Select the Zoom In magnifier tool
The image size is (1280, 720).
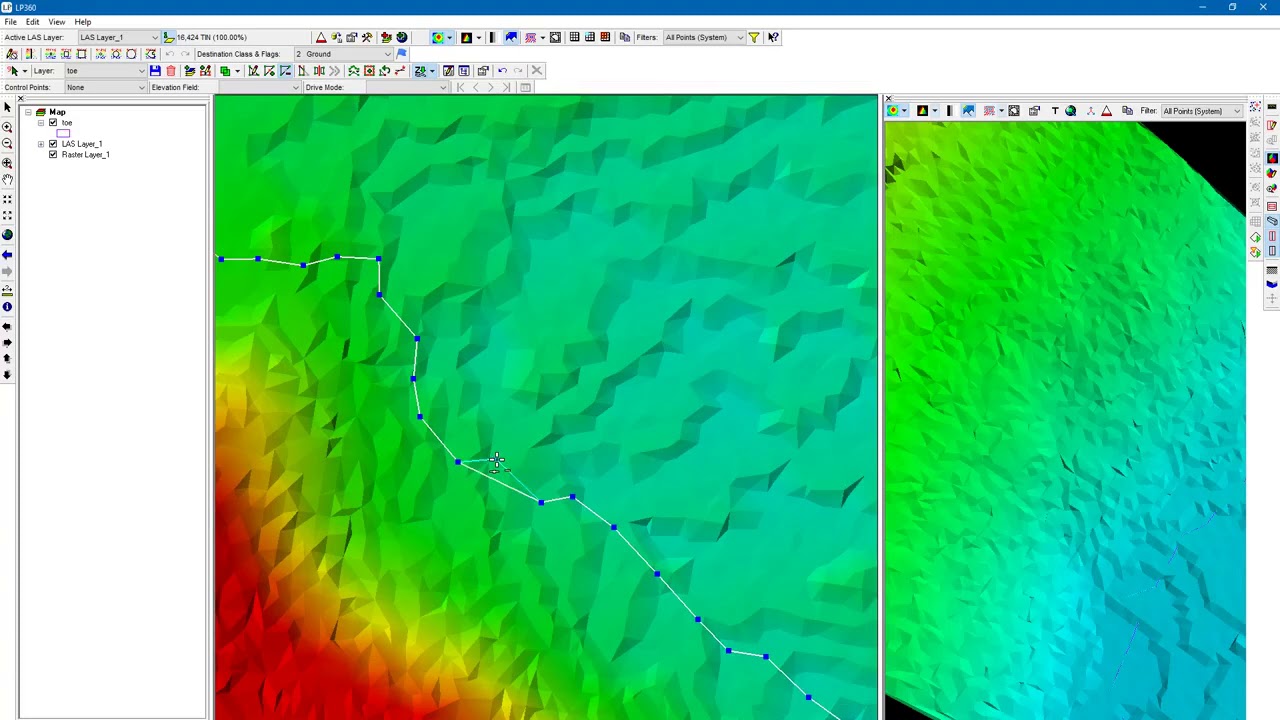pyautogui.click(x=7, y=127)
